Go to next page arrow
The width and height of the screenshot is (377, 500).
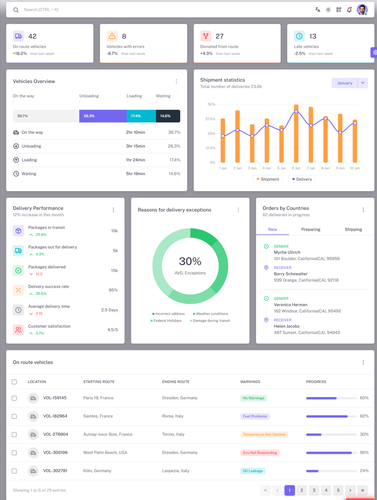pyautogui.click(x=350, y=490)
